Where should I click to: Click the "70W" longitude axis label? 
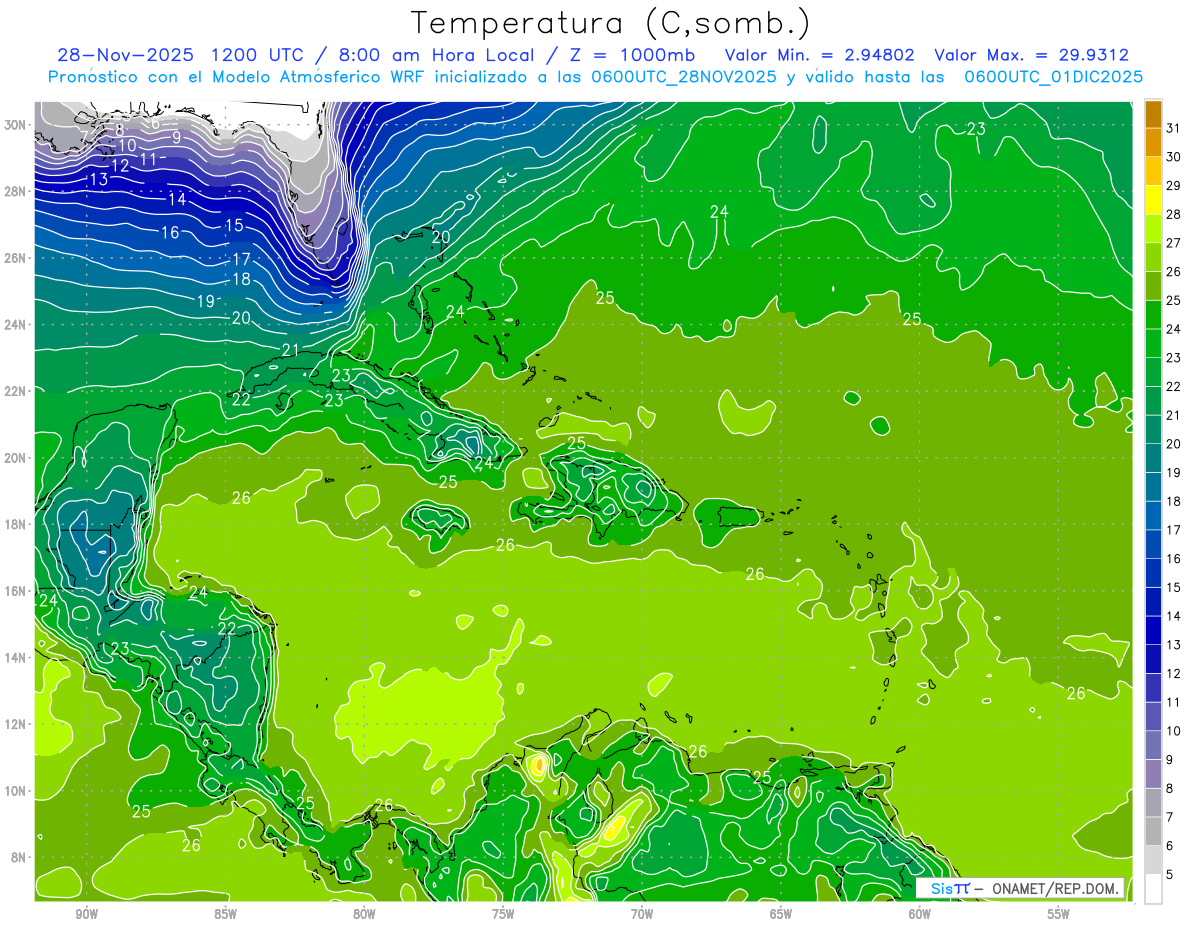642,914
